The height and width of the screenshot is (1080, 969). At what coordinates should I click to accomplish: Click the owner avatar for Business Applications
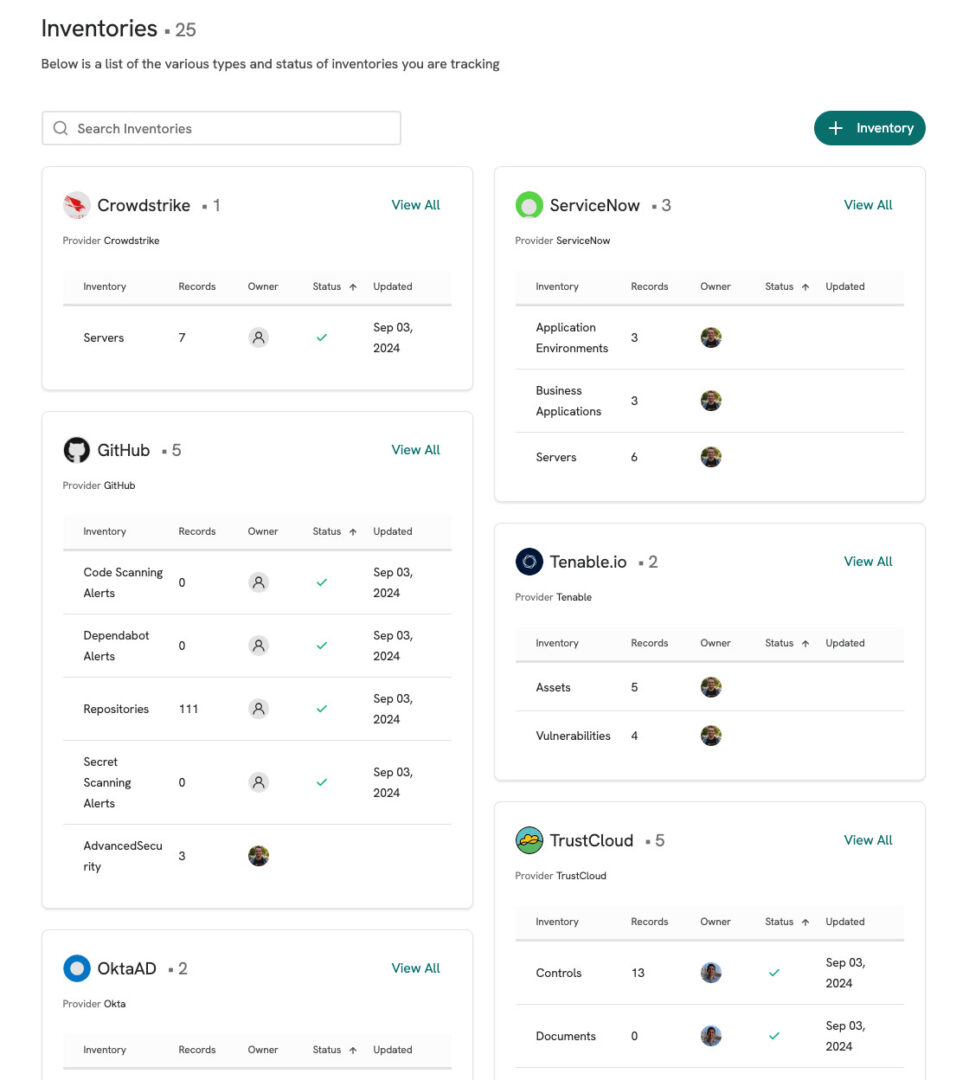pyautogui.click(x=711, y=401)
